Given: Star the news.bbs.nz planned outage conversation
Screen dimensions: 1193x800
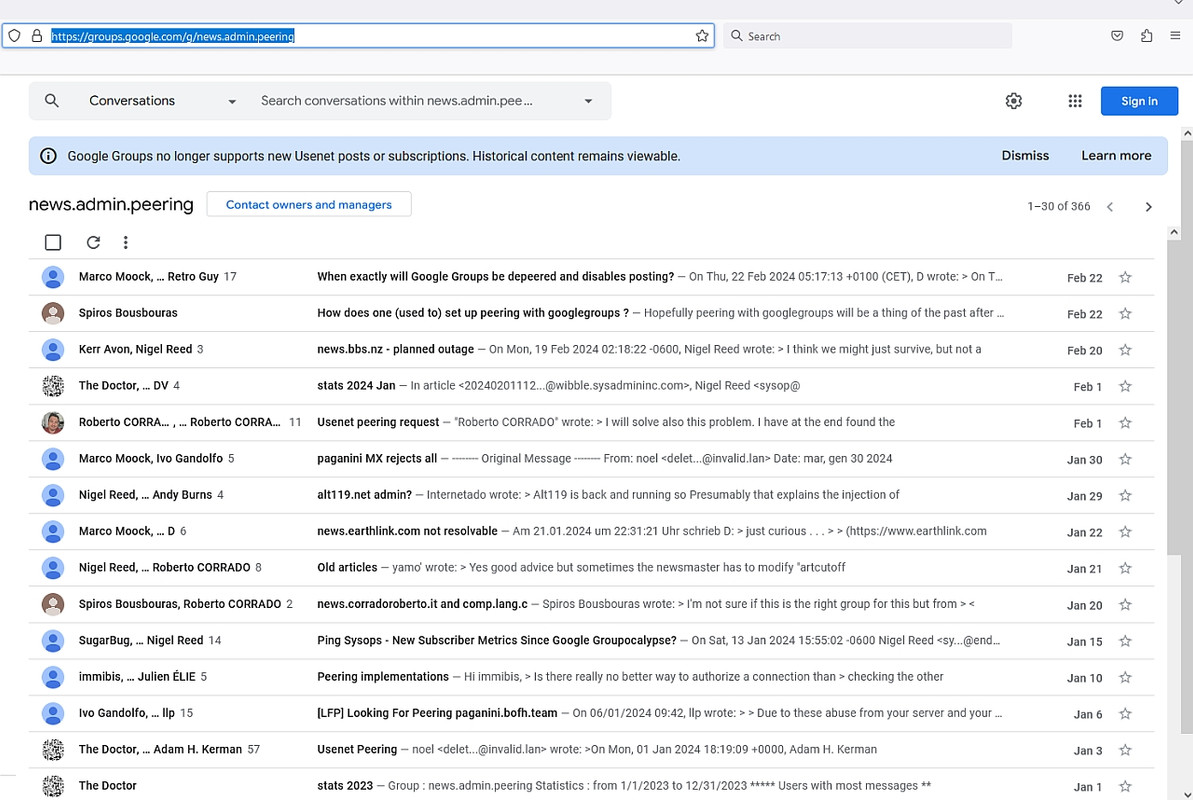Looking at the screenshot, I should [x=1125, y=350].
